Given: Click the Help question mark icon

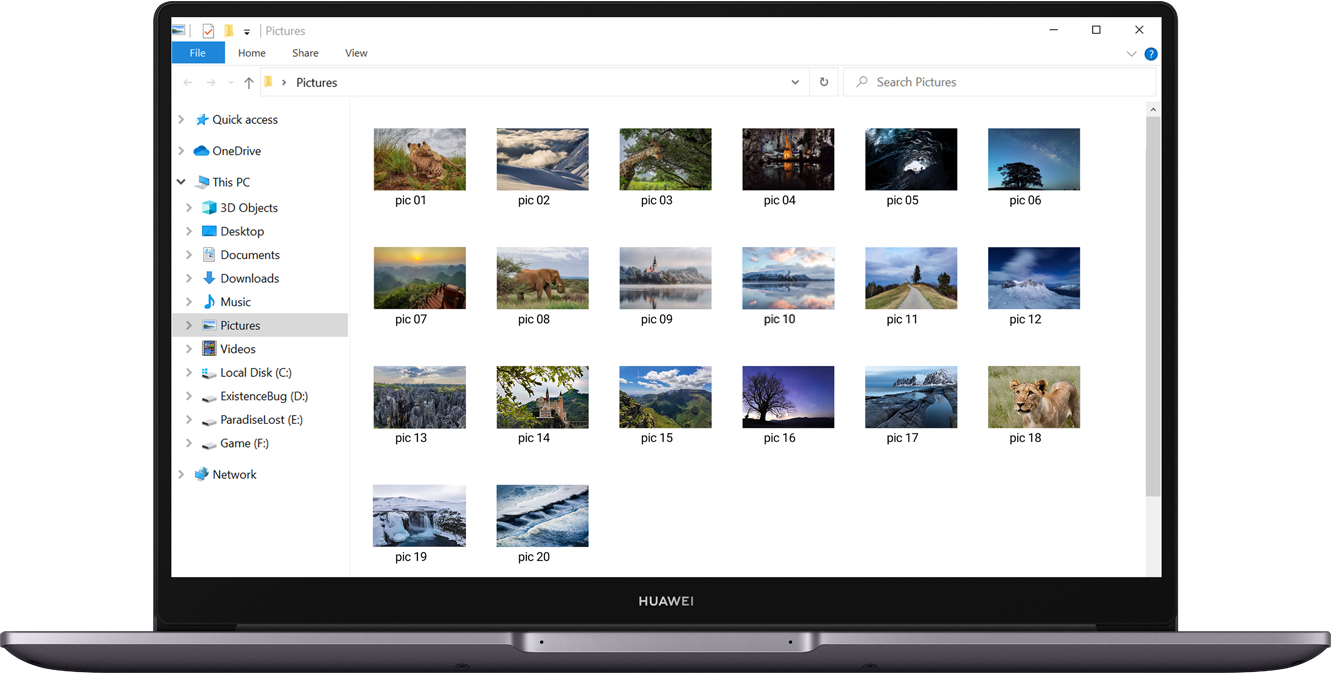Looking at the screenshot, I should (x=1150, y=53).
